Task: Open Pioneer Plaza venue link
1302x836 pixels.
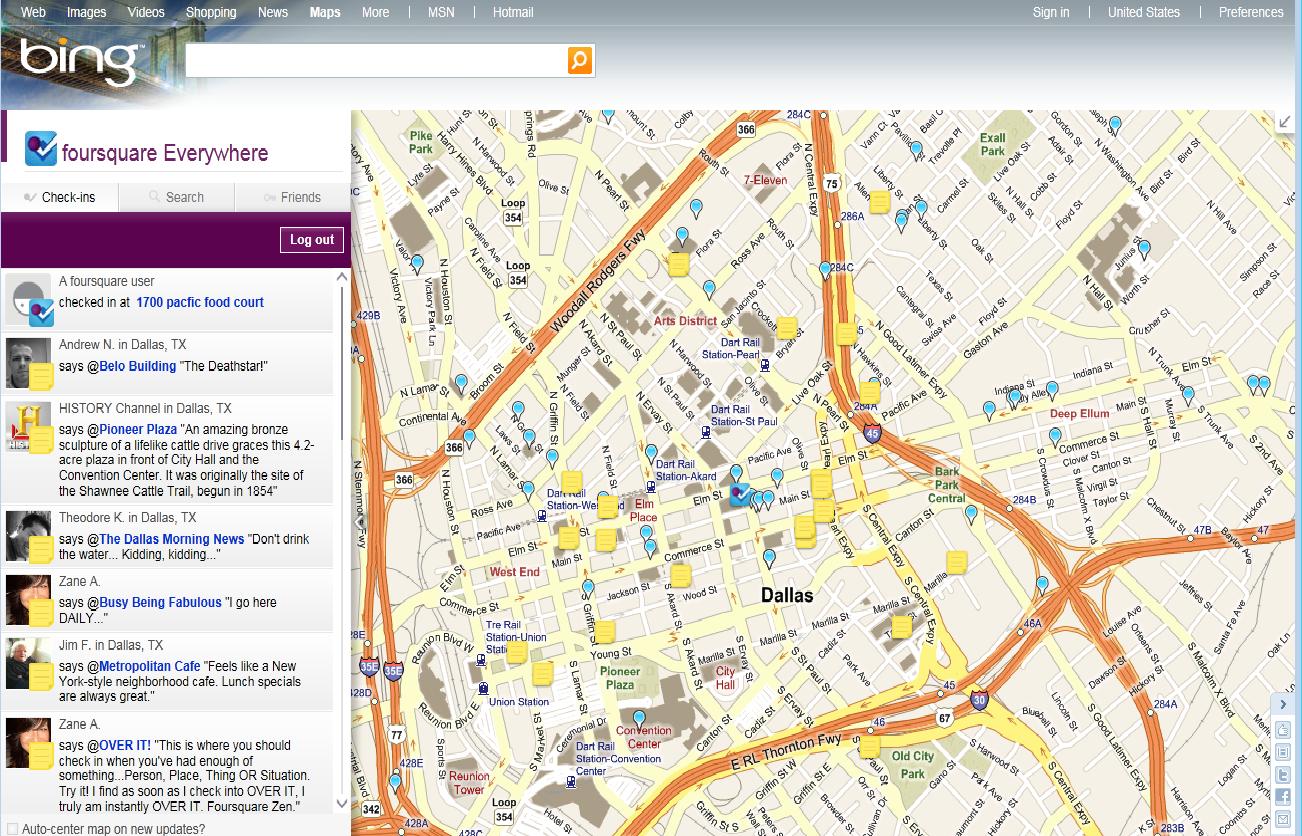Action: [x=138, y=430]
